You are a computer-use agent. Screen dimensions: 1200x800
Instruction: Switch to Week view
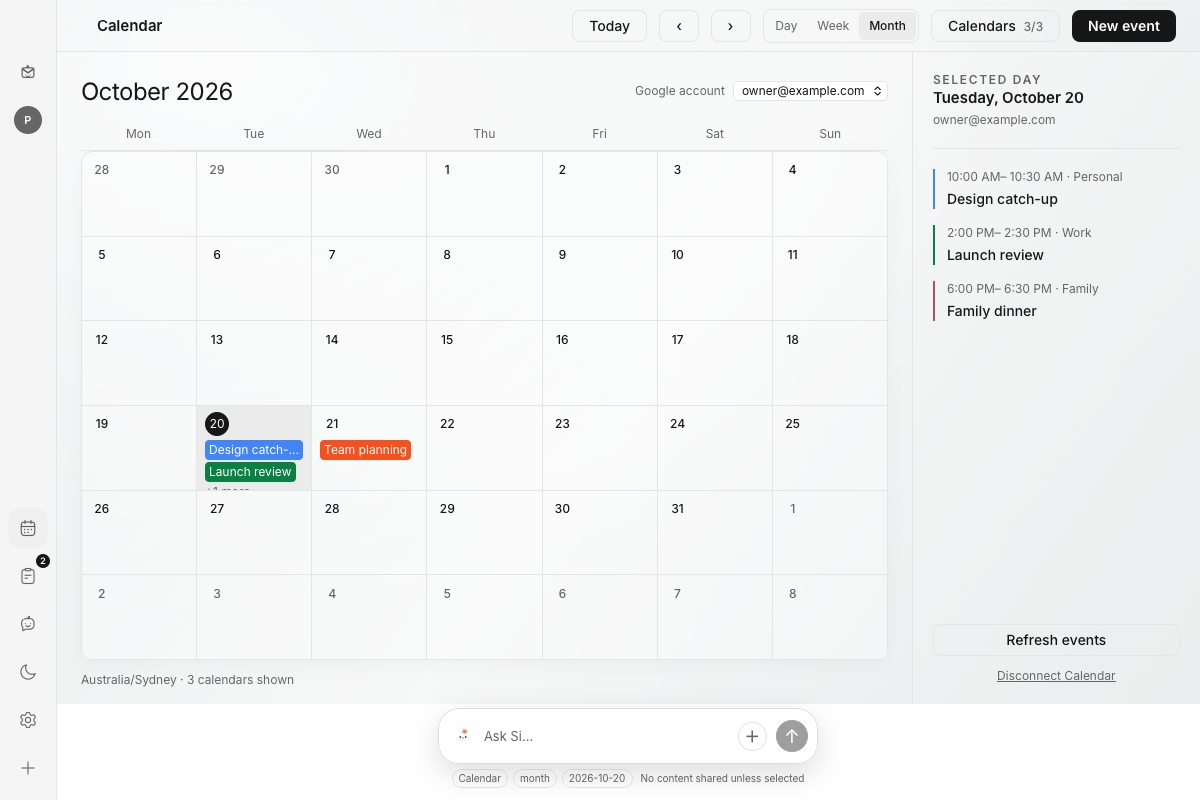(x=833, y=26)
